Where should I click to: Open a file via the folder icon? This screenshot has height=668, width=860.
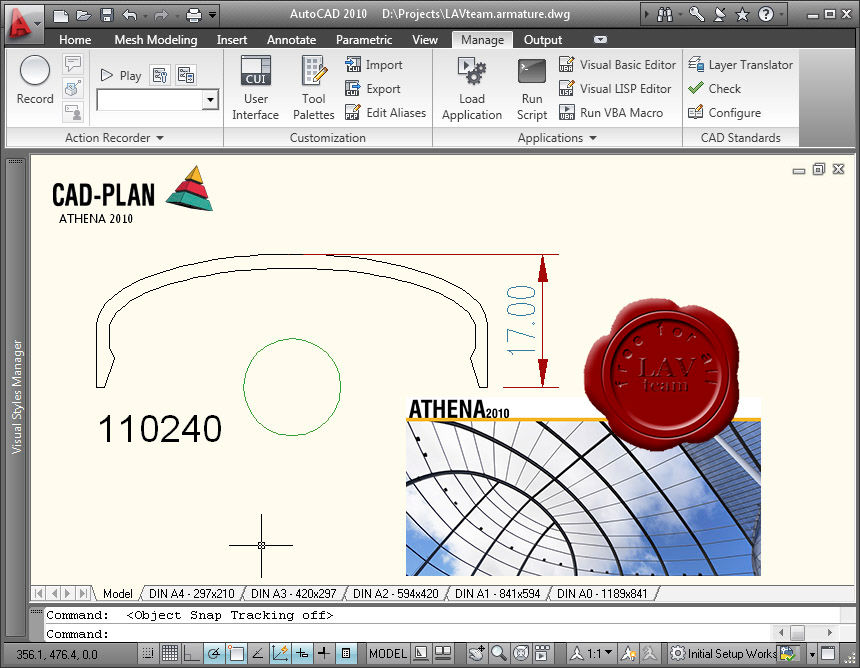pos(84,15)
